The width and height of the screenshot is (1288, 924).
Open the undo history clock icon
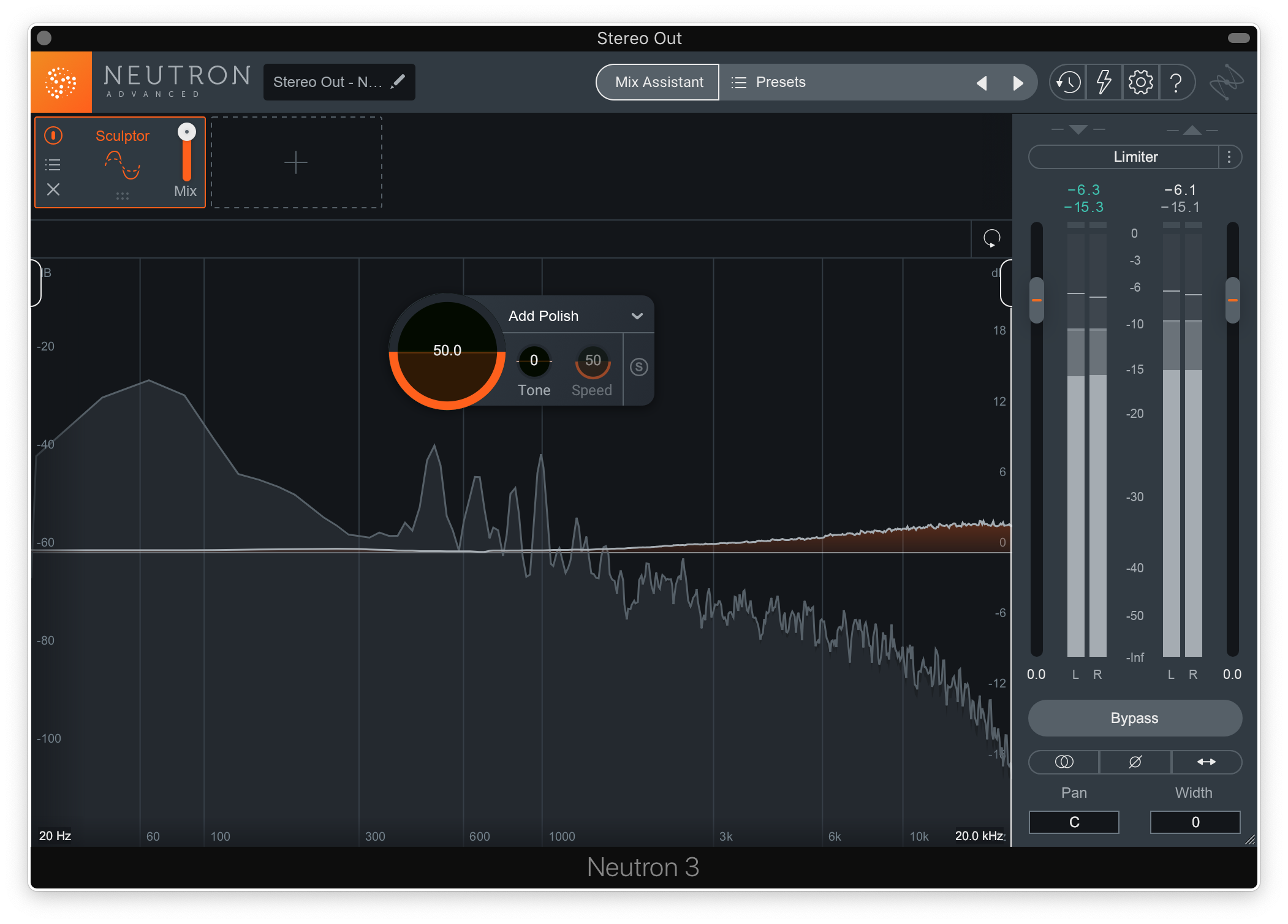tap(1069, 82)
